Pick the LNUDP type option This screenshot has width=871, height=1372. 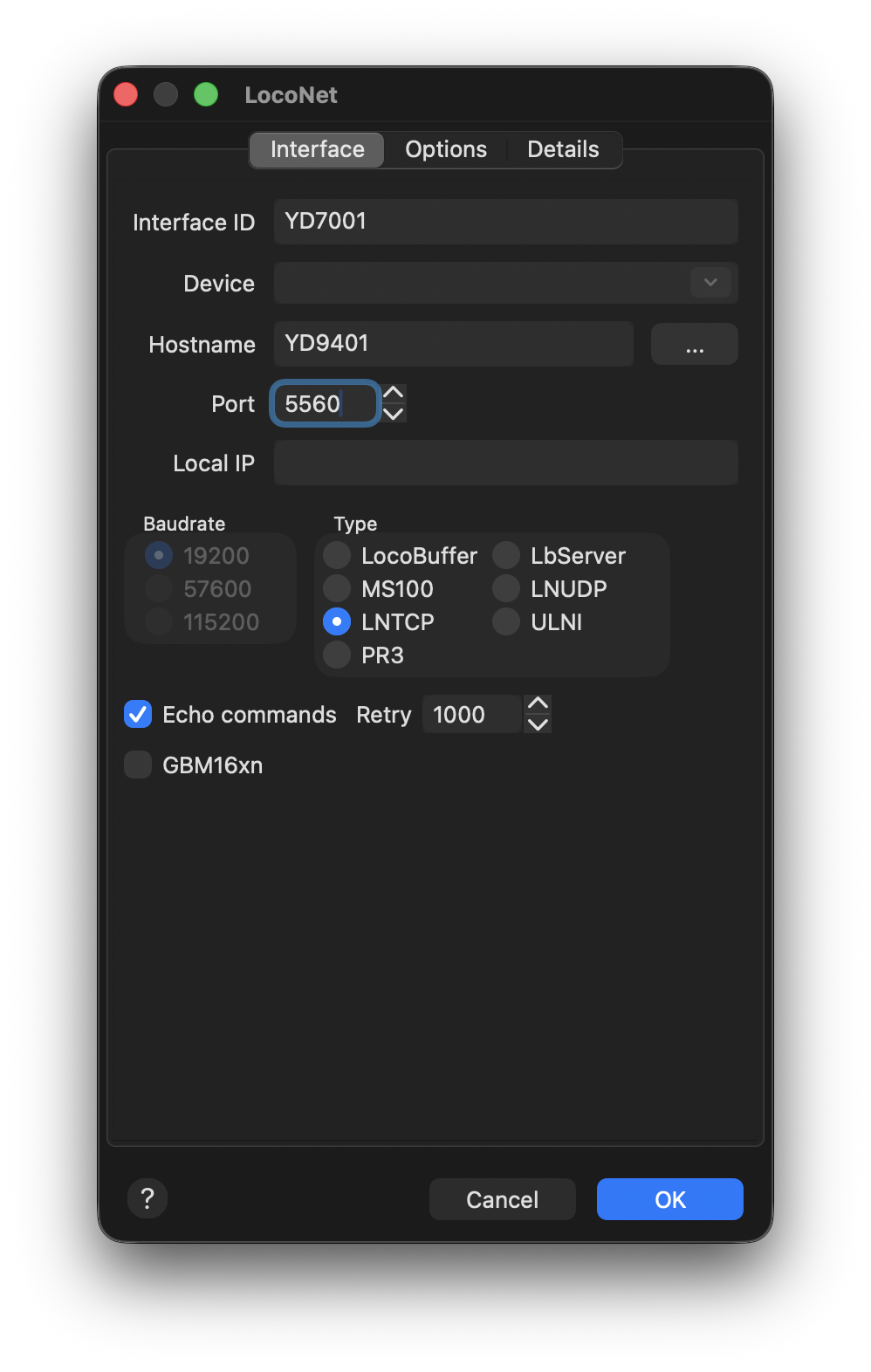coord(506,589)
